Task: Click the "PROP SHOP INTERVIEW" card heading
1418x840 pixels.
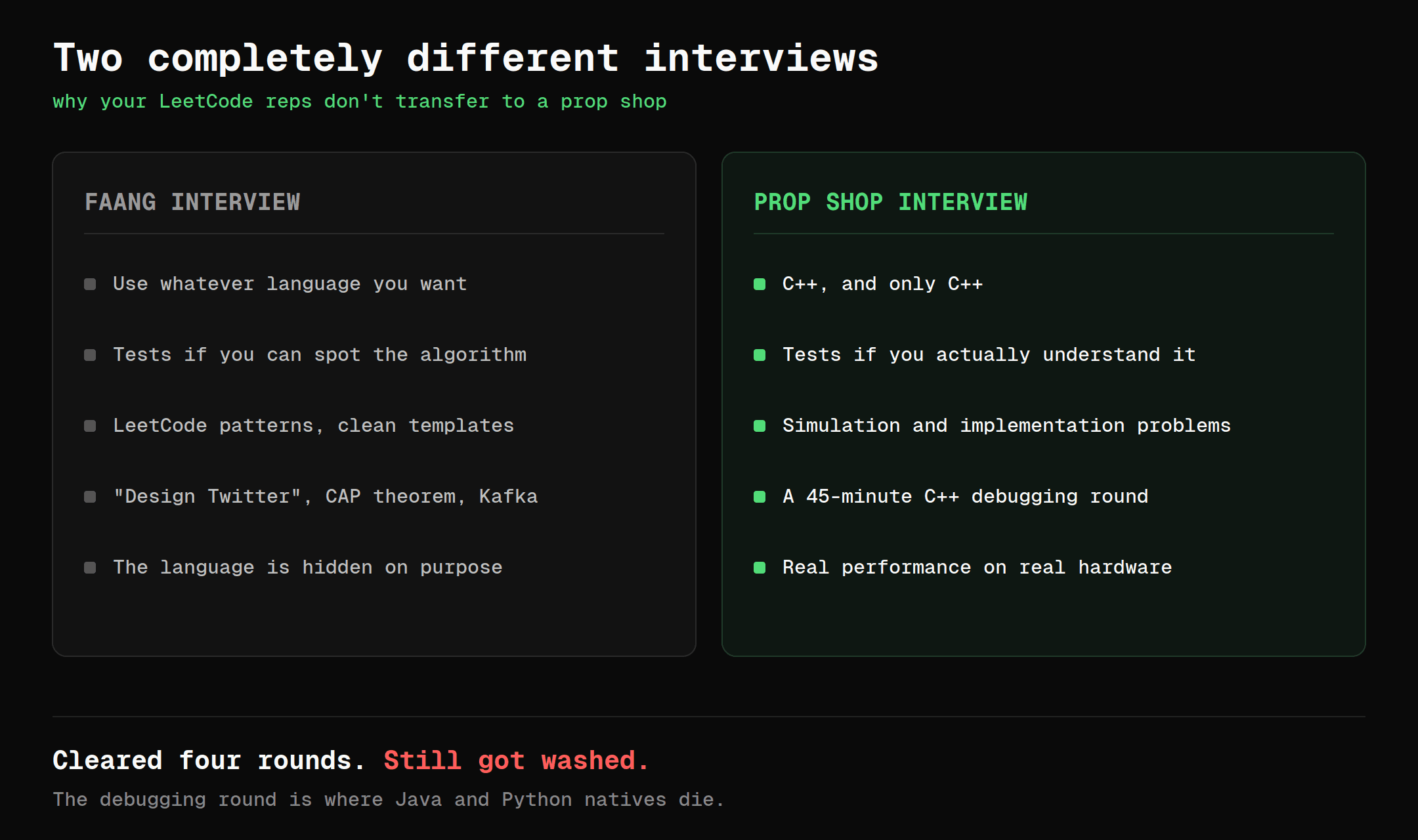Action: click(x=891, y=202)
